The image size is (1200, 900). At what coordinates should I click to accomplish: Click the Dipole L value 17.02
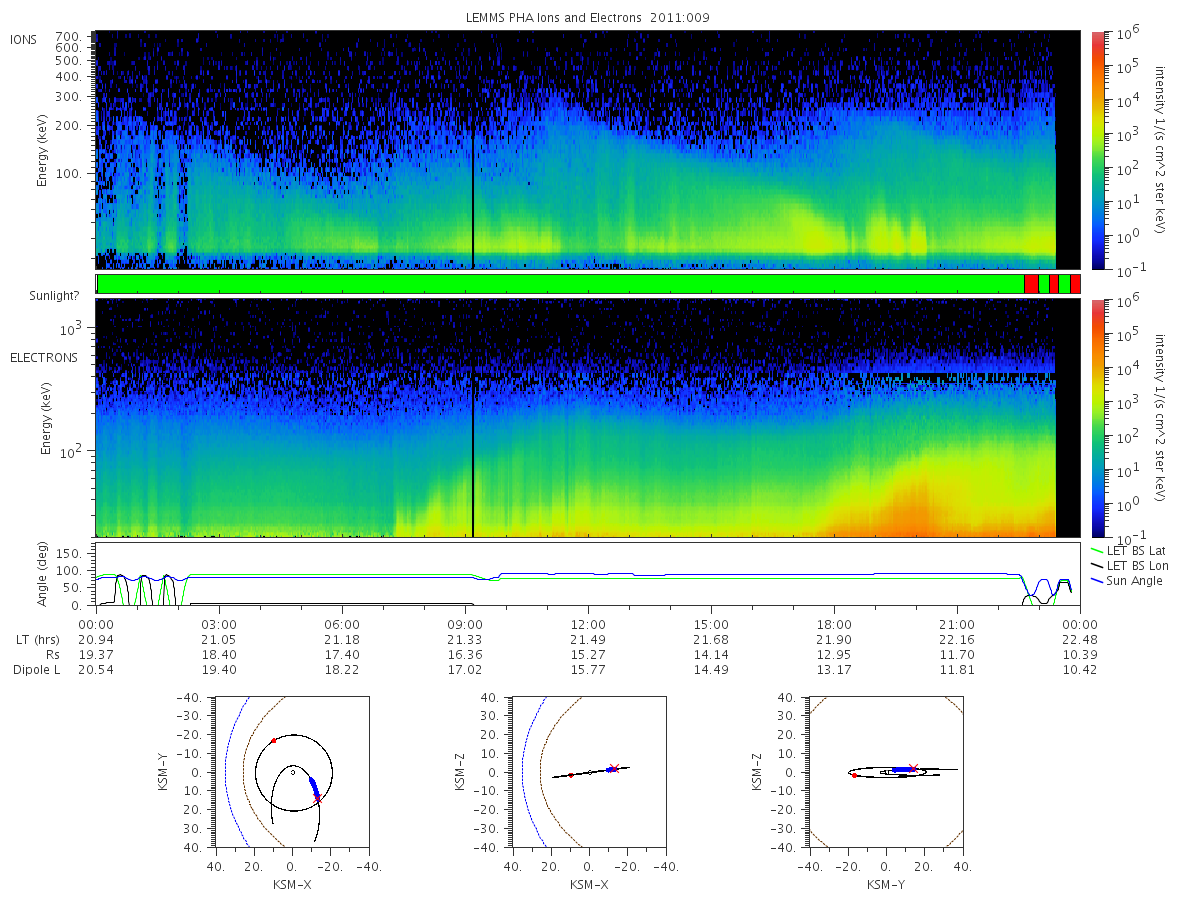pos(465,669)
